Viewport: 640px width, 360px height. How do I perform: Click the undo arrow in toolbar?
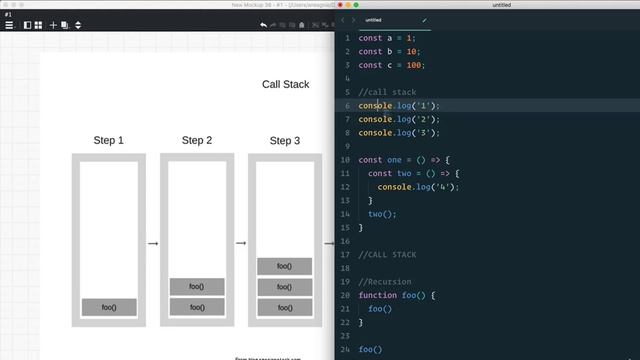pos(263,25)
